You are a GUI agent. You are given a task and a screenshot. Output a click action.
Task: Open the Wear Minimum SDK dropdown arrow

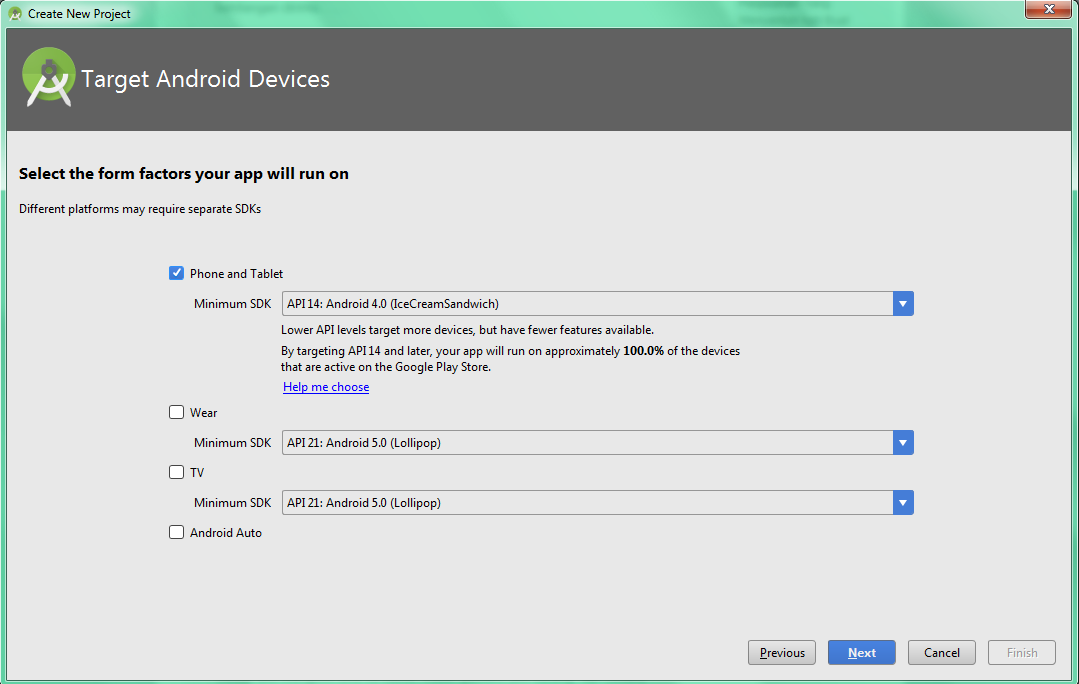click(x=903, y=442)
